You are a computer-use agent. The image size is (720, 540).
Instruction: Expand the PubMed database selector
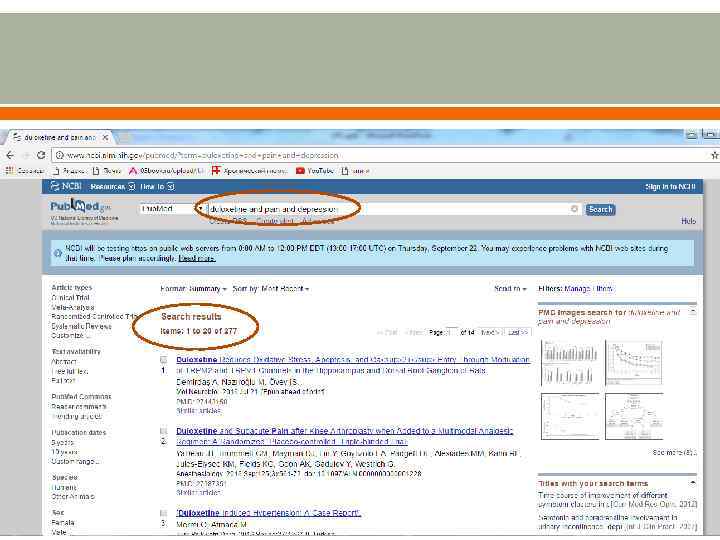(x=172, y=209)
